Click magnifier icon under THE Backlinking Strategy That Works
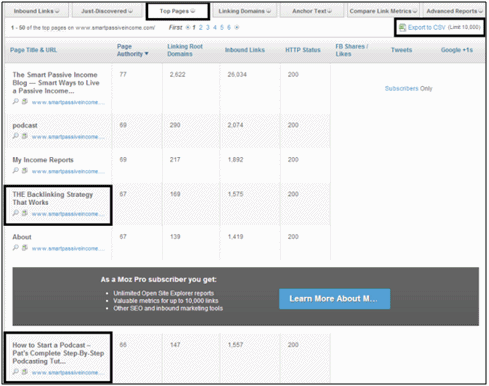The height and width of the screenshot is (386, 489). (16, 213)
